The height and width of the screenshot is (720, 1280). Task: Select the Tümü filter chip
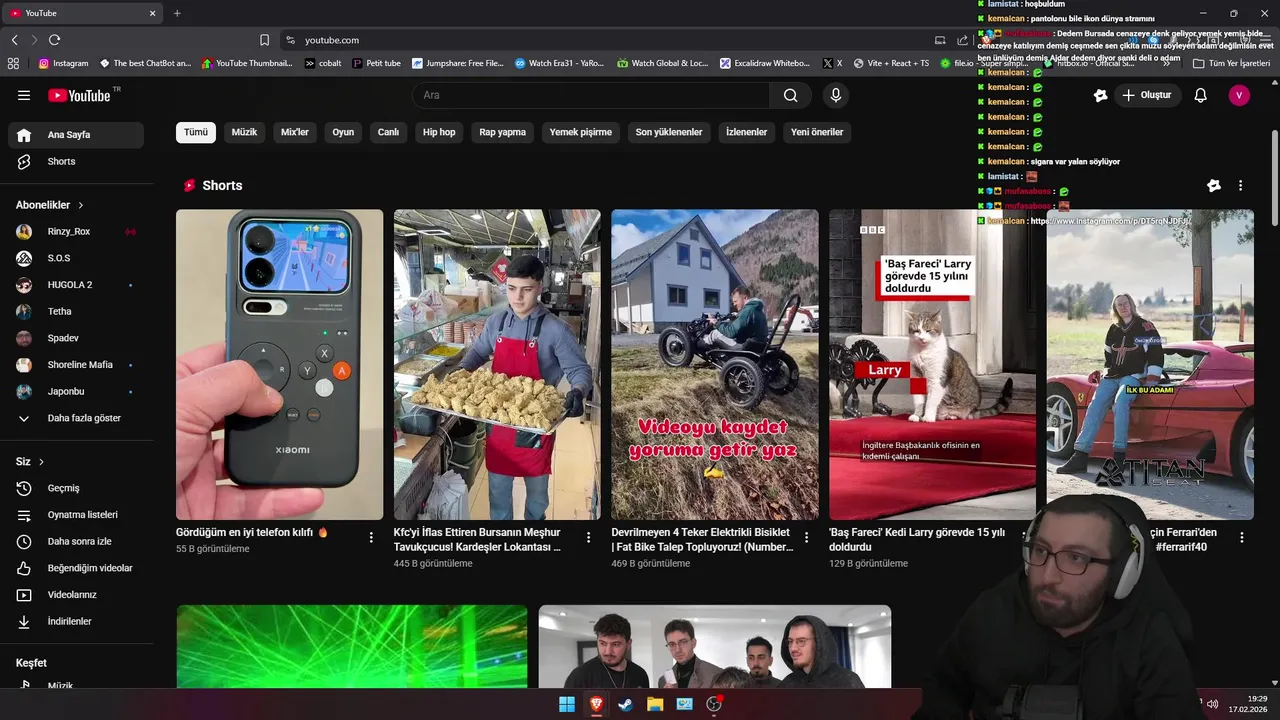click(x=196, y=132)
